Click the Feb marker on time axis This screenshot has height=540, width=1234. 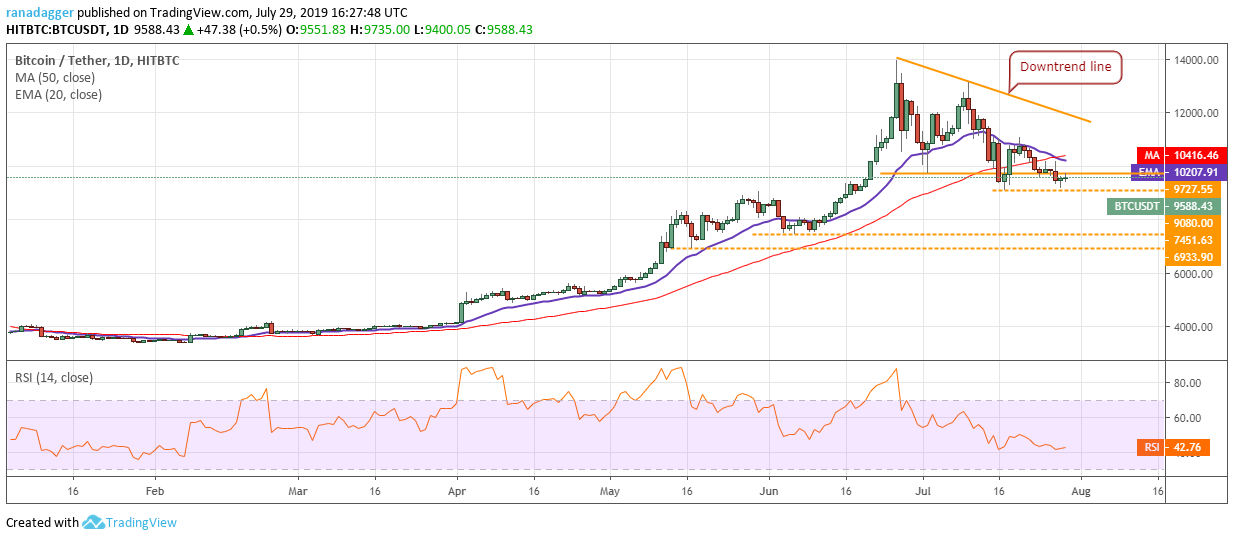coord(153,492)
